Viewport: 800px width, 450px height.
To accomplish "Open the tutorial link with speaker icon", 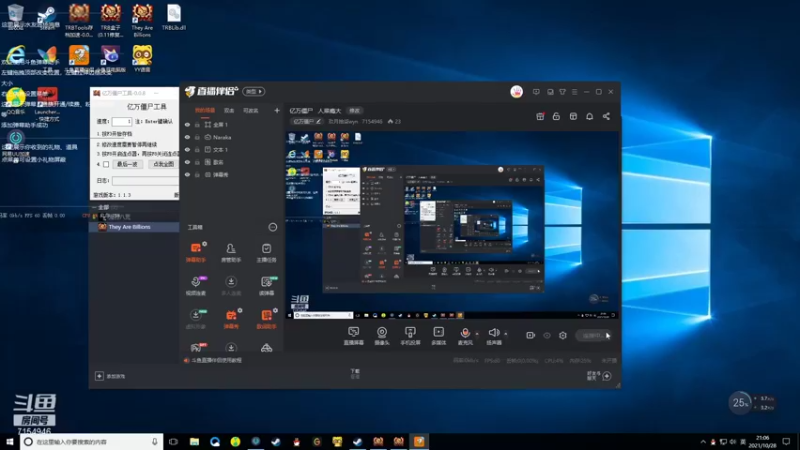I will 214,360.
